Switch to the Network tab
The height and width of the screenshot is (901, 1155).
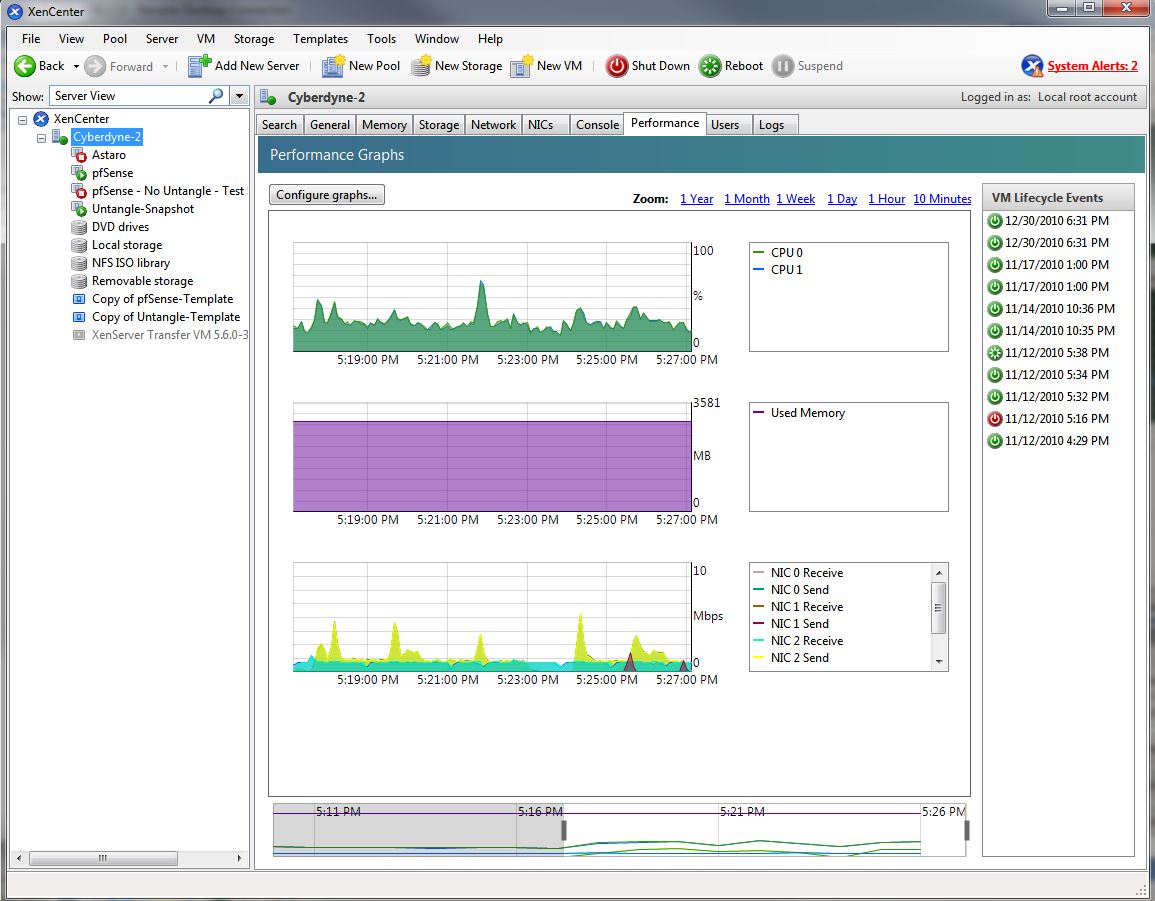click(x=494, y=125)
